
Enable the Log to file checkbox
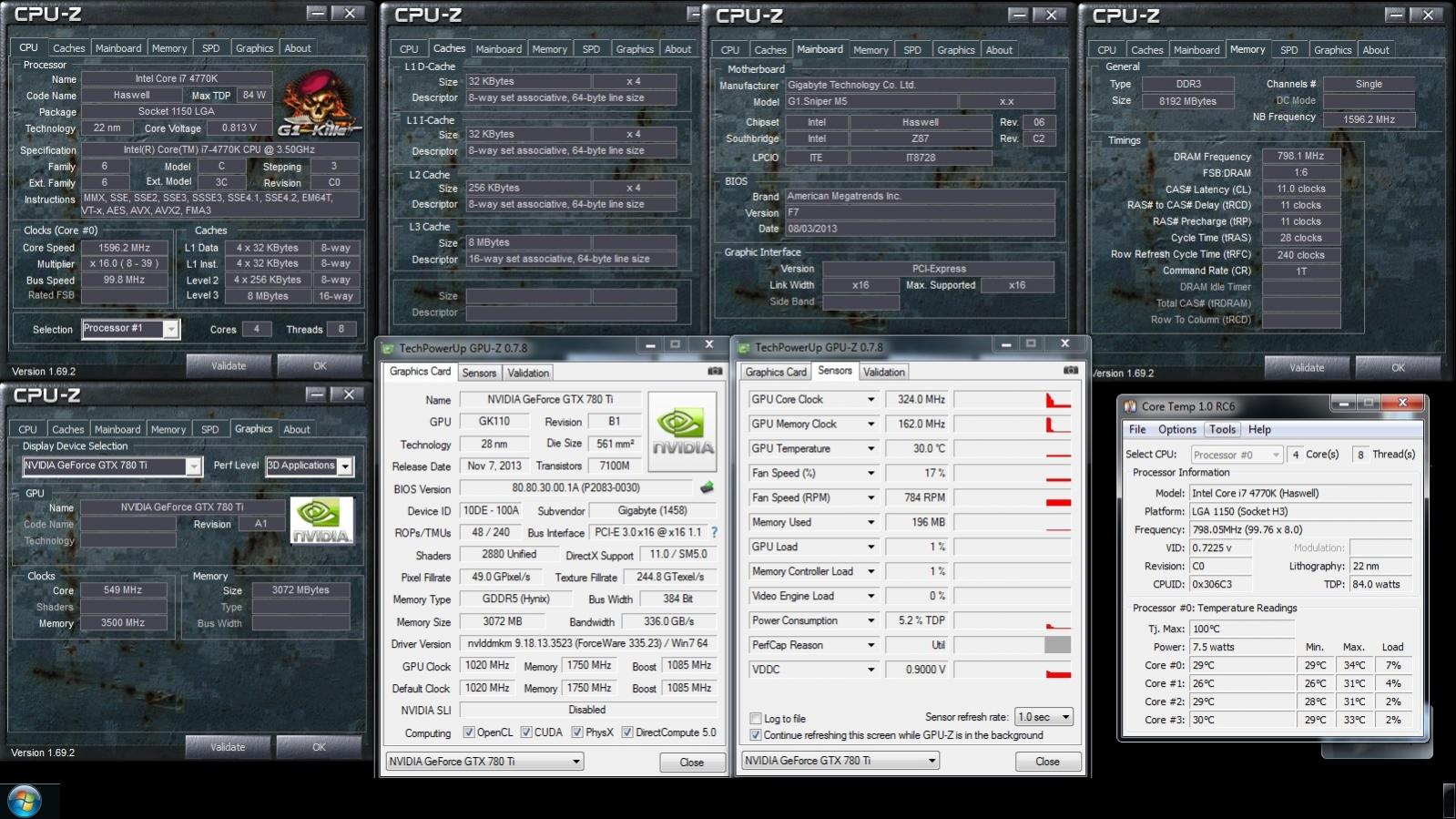coord(756,719)
